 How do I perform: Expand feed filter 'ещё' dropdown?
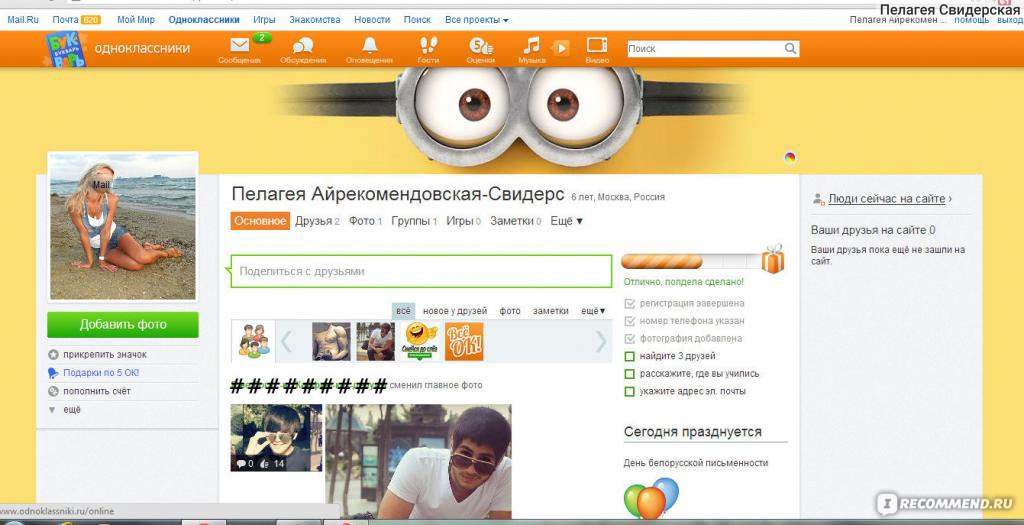[594, 311]
